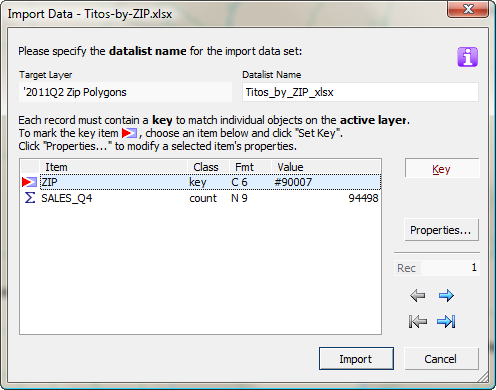Jump to first record arrow

(x=417, y=321)
